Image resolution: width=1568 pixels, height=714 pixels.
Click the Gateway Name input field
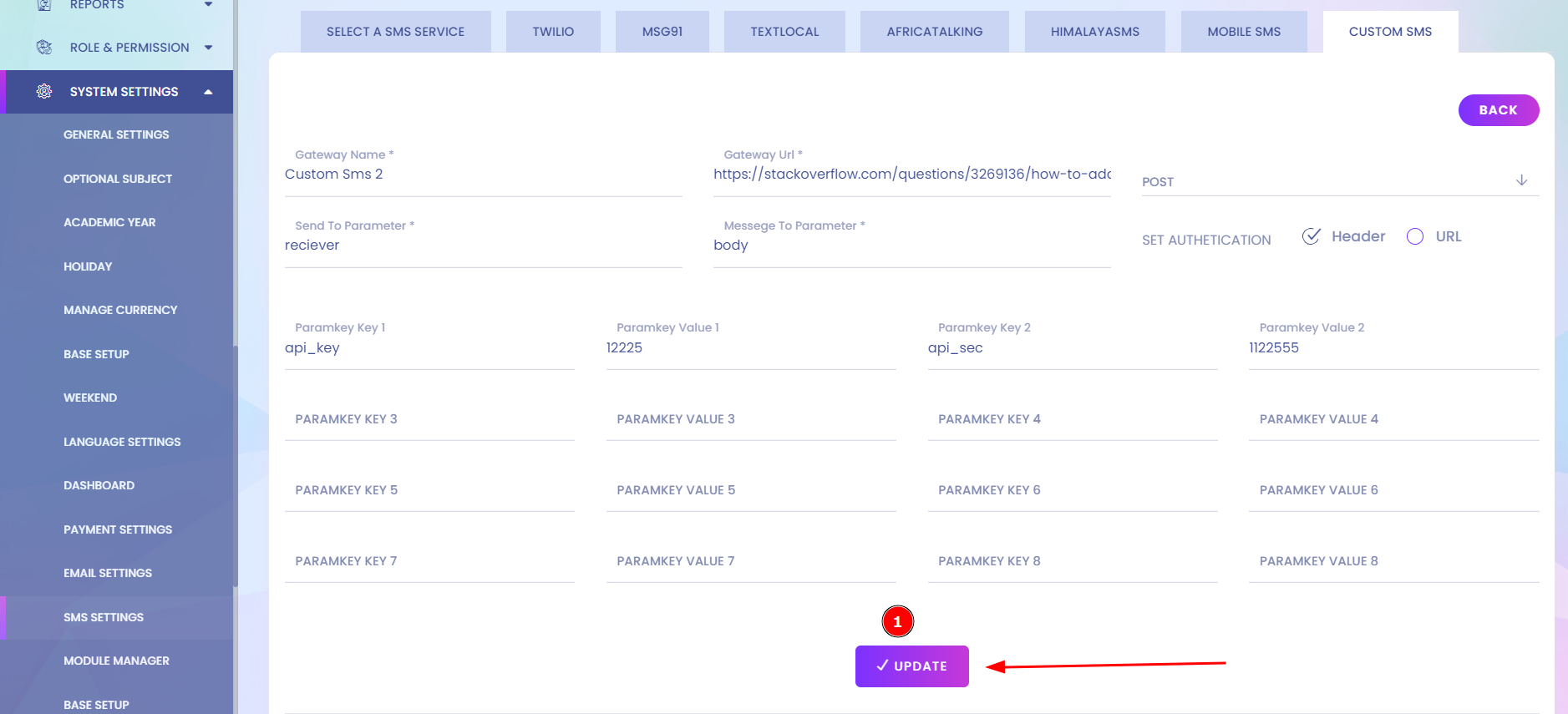point(483,175)
